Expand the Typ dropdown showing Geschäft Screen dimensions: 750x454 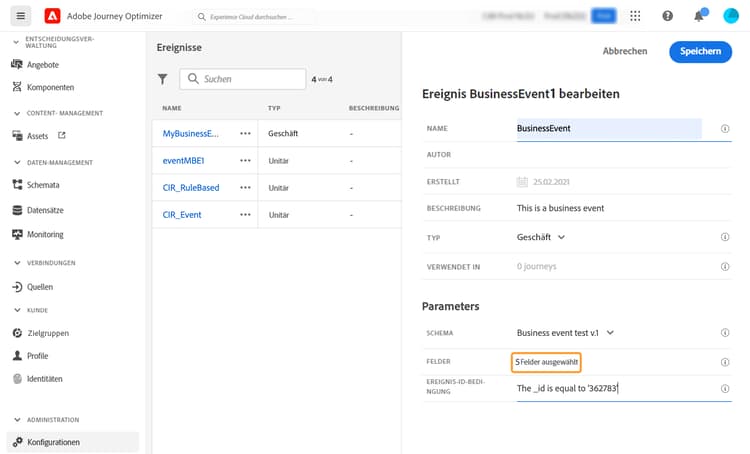(541, 237)
